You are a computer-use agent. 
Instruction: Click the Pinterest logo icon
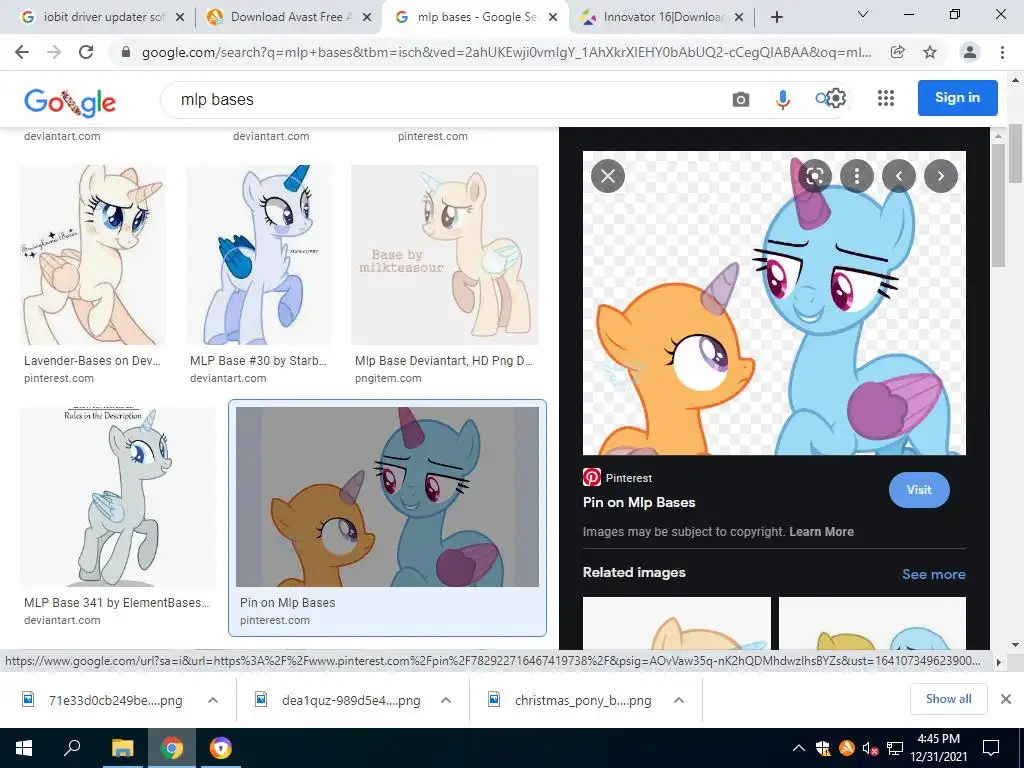(x=592, y=477)
